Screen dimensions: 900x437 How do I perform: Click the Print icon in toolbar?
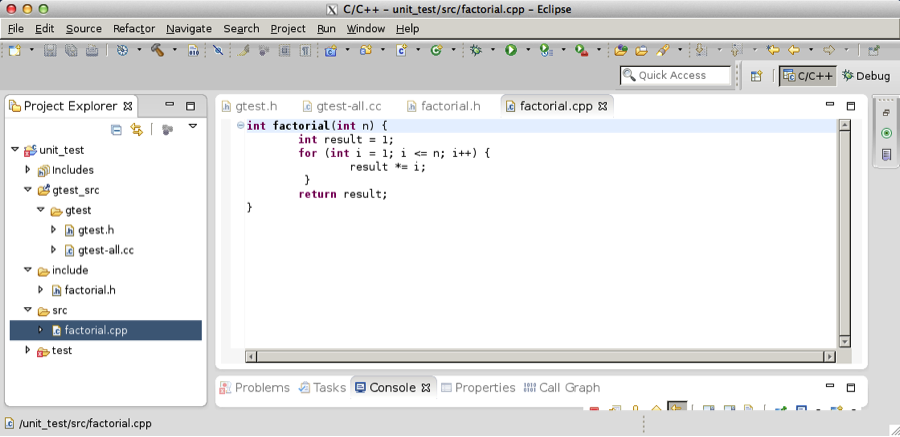[x=92, y=51]
